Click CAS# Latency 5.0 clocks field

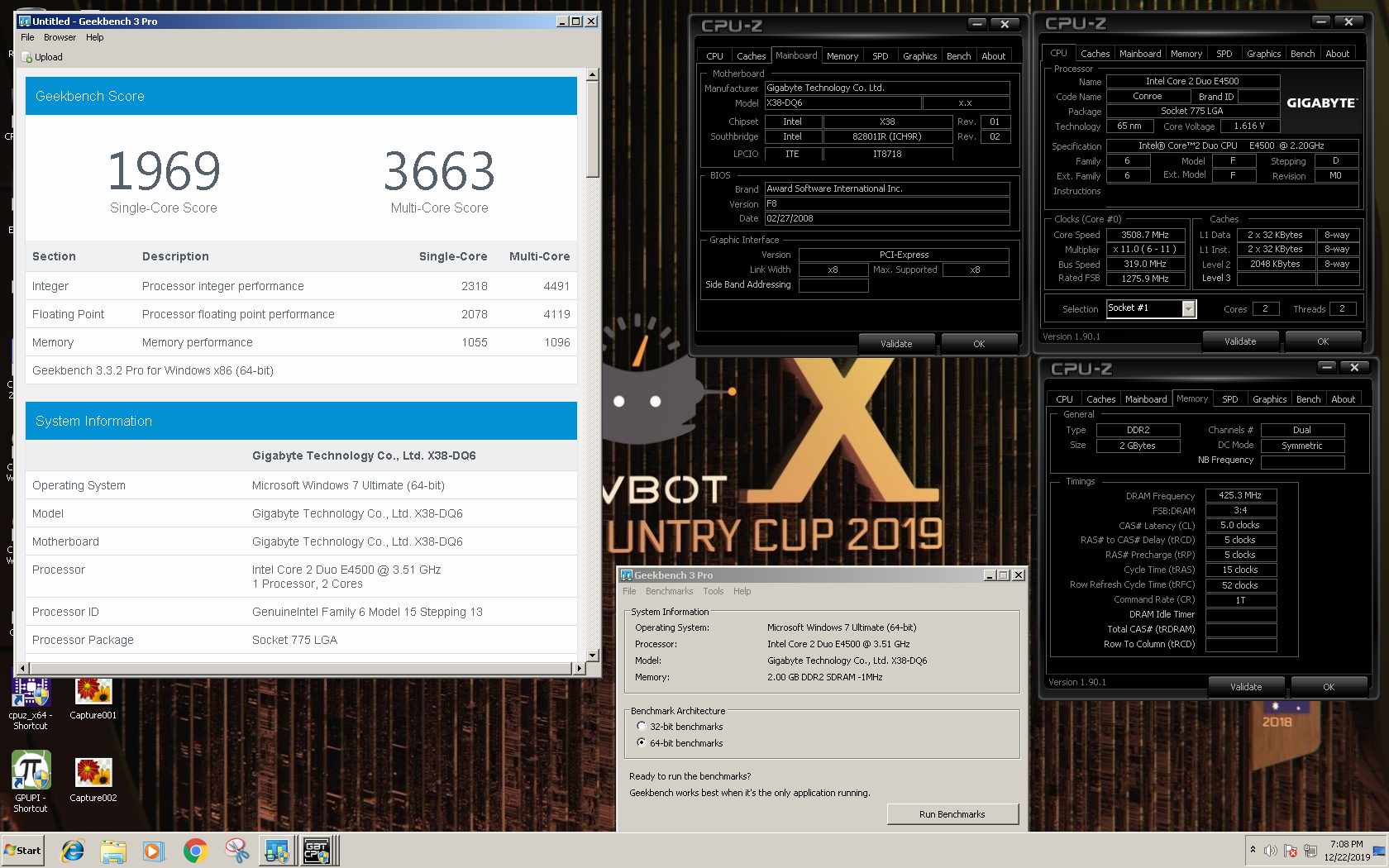tap(1240, 525)
